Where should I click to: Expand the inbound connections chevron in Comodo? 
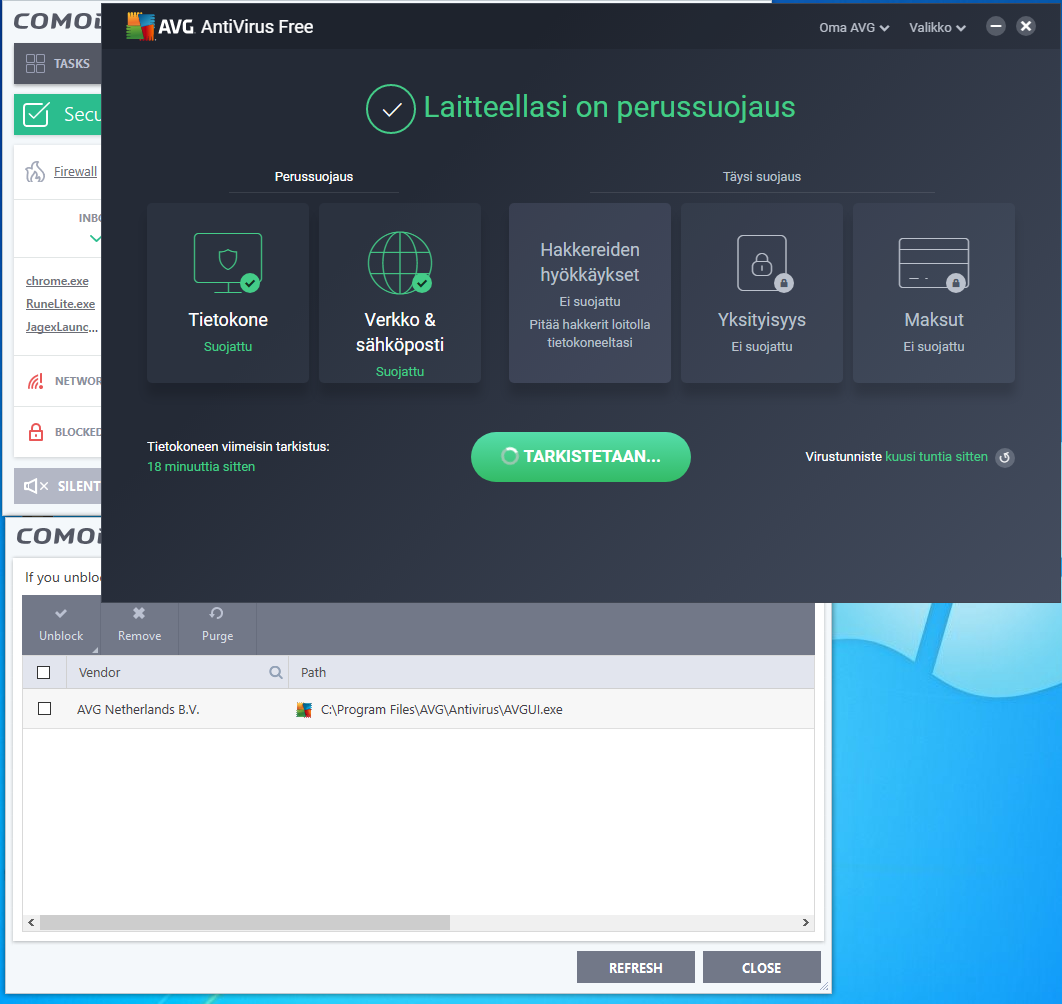[95, 238]
